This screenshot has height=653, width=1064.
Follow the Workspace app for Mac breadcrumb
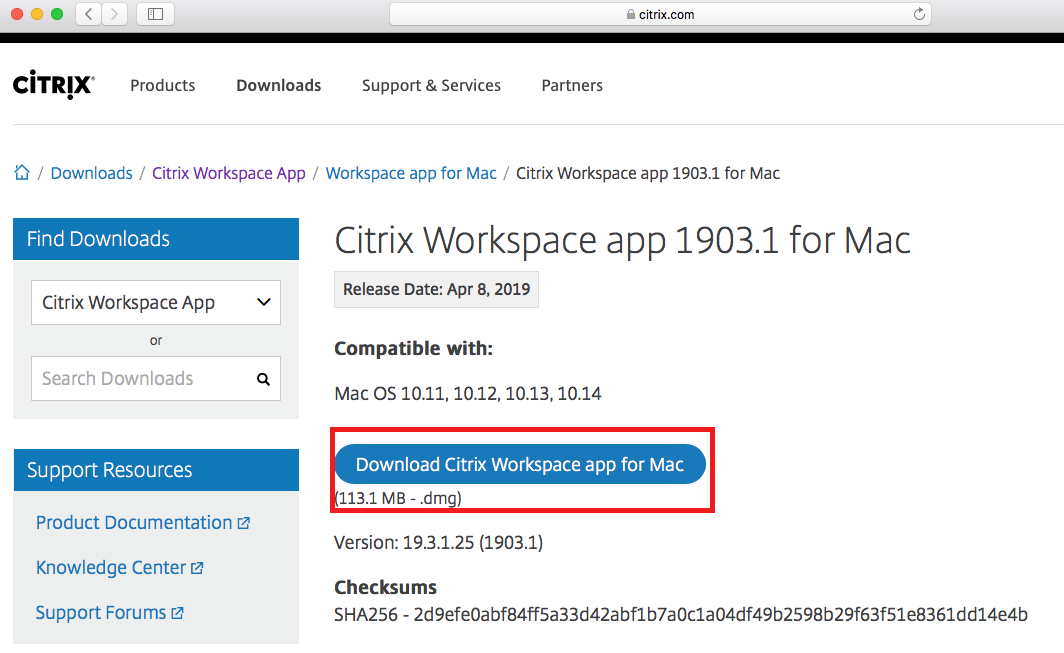[x=411, y=173]
